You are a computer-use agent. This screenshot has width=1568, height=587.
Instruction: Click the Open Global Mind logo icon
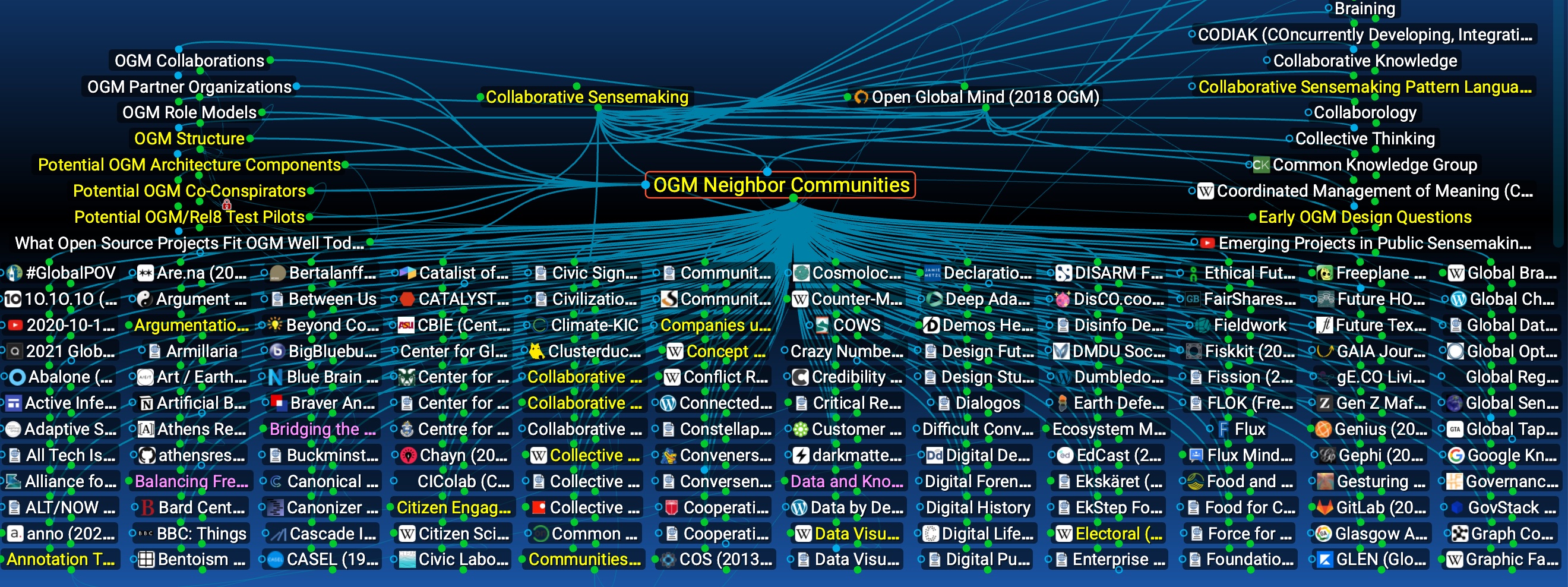click(x=861, y=97)
